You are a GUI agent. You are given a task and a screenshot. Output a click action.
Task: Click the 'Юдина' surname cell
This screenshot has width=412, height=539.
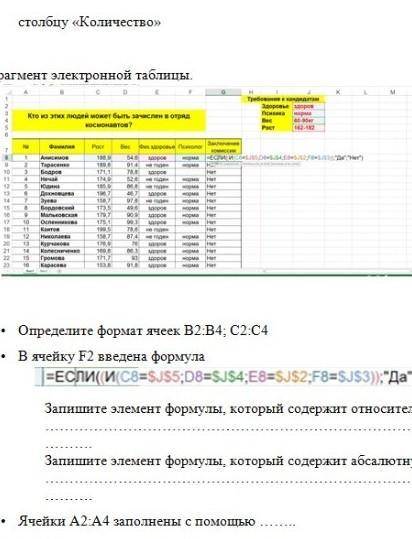(x=62, y=186)
